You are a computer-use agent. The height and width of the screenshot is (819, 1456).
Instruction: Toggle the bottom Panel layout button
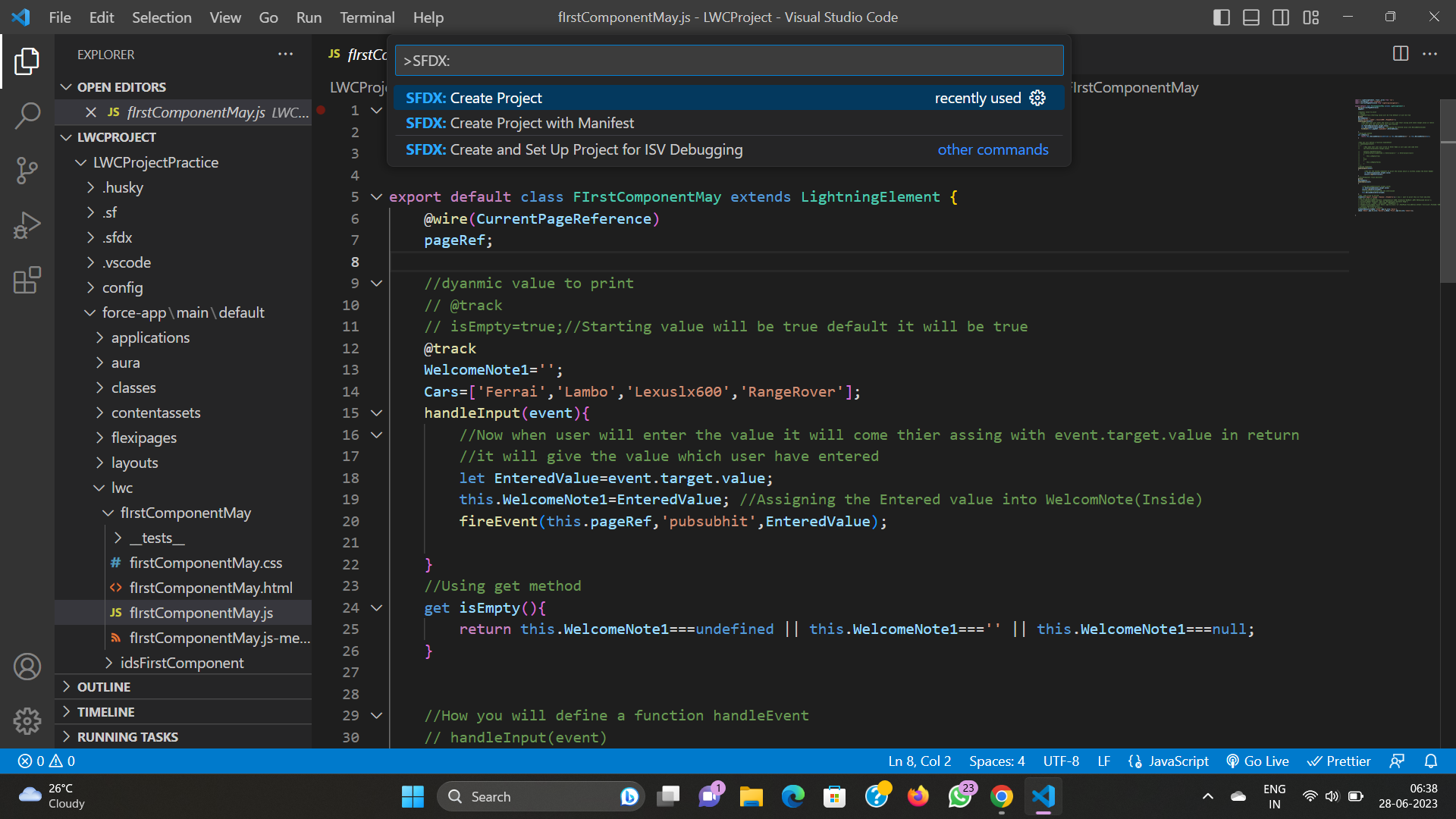tap(1251, 17)
